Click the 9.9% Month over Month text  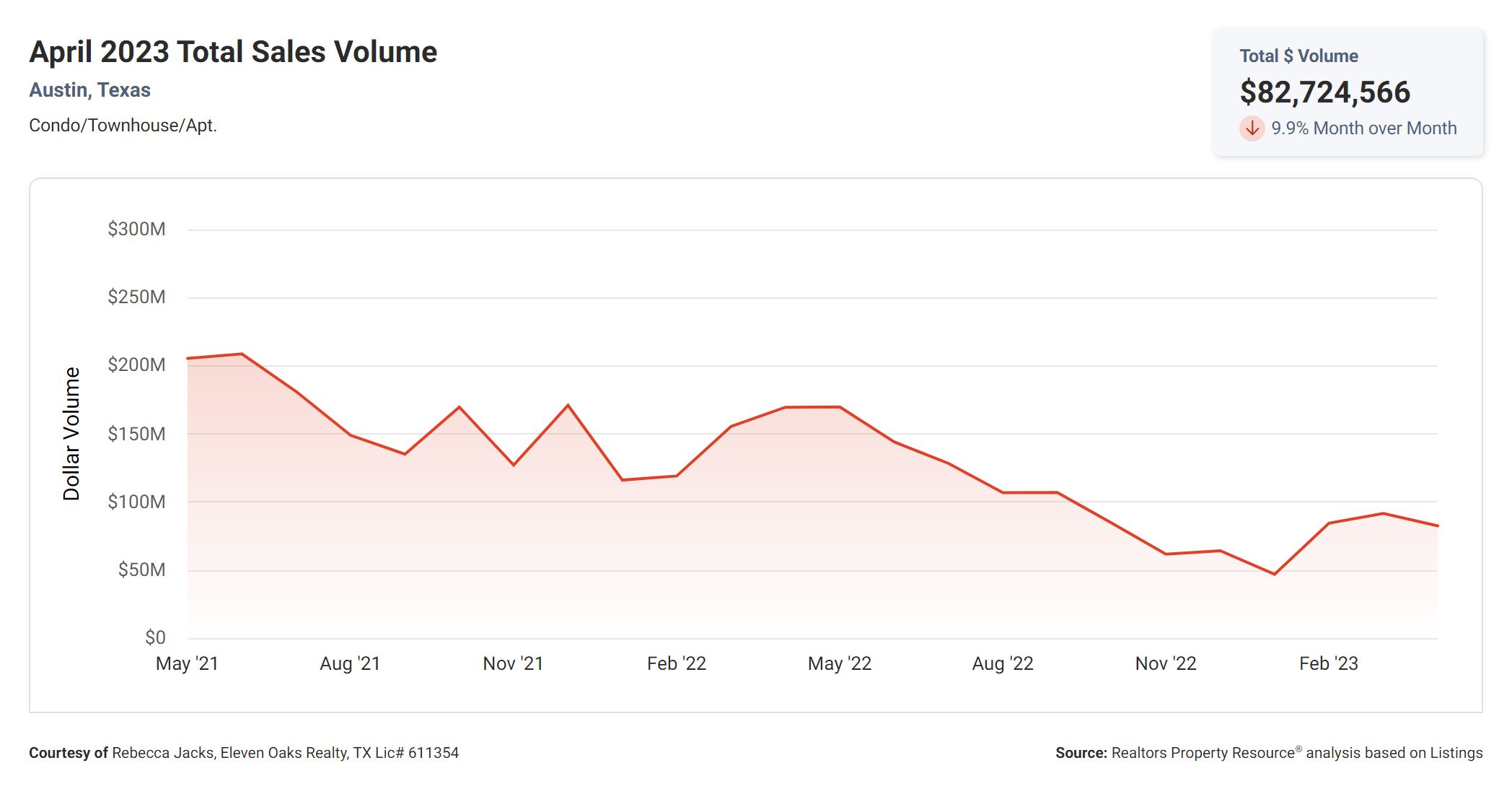1363,128
